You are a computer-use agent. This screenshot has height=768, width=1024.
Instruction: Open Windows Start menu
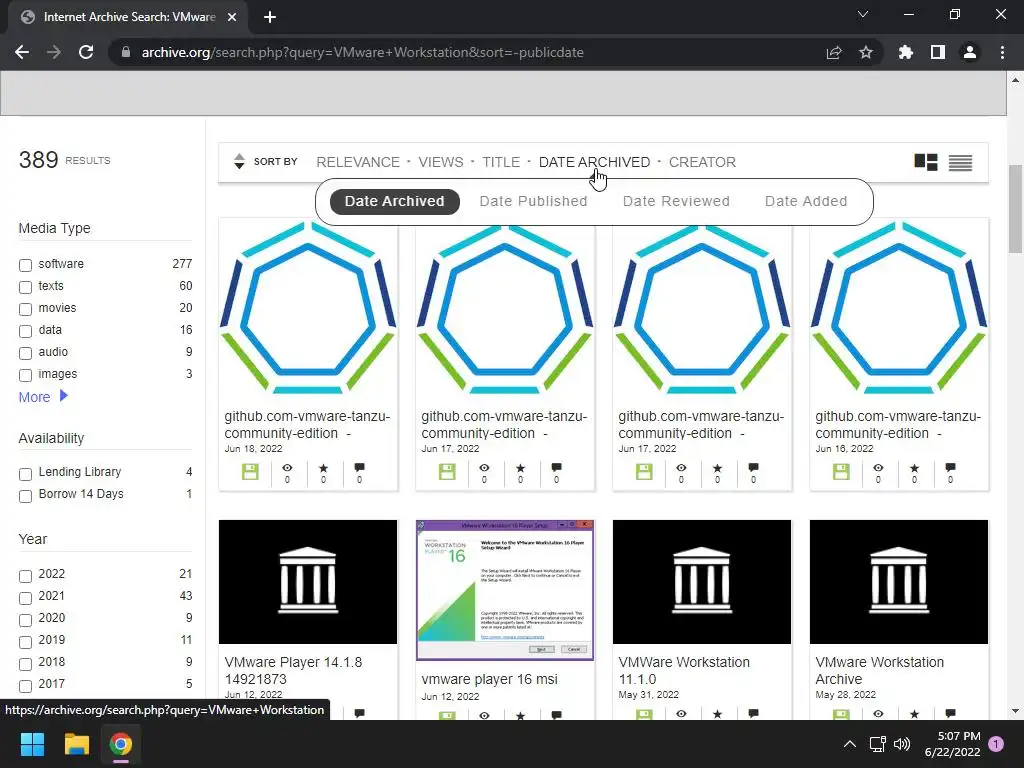click(x=32, y=744)
